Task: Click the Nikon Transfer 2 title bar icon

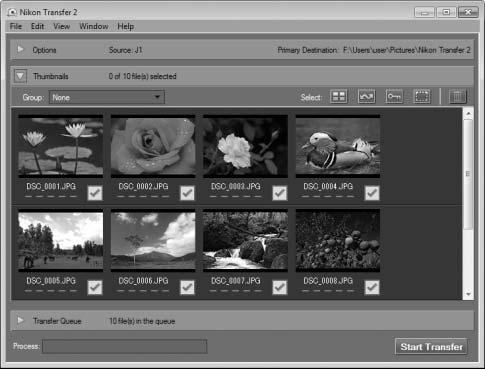Action: pyautogui.click(x=12, y=12)
